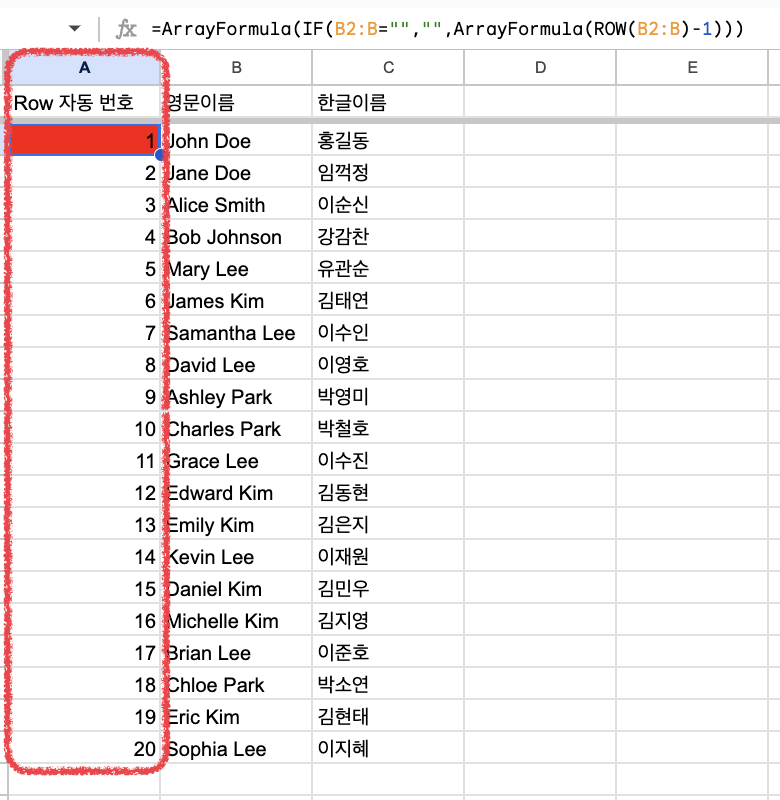Click the auto number cell showing 12
Image resolution: width=780 pixels, height=800 pixels.
tap(85, 493)
